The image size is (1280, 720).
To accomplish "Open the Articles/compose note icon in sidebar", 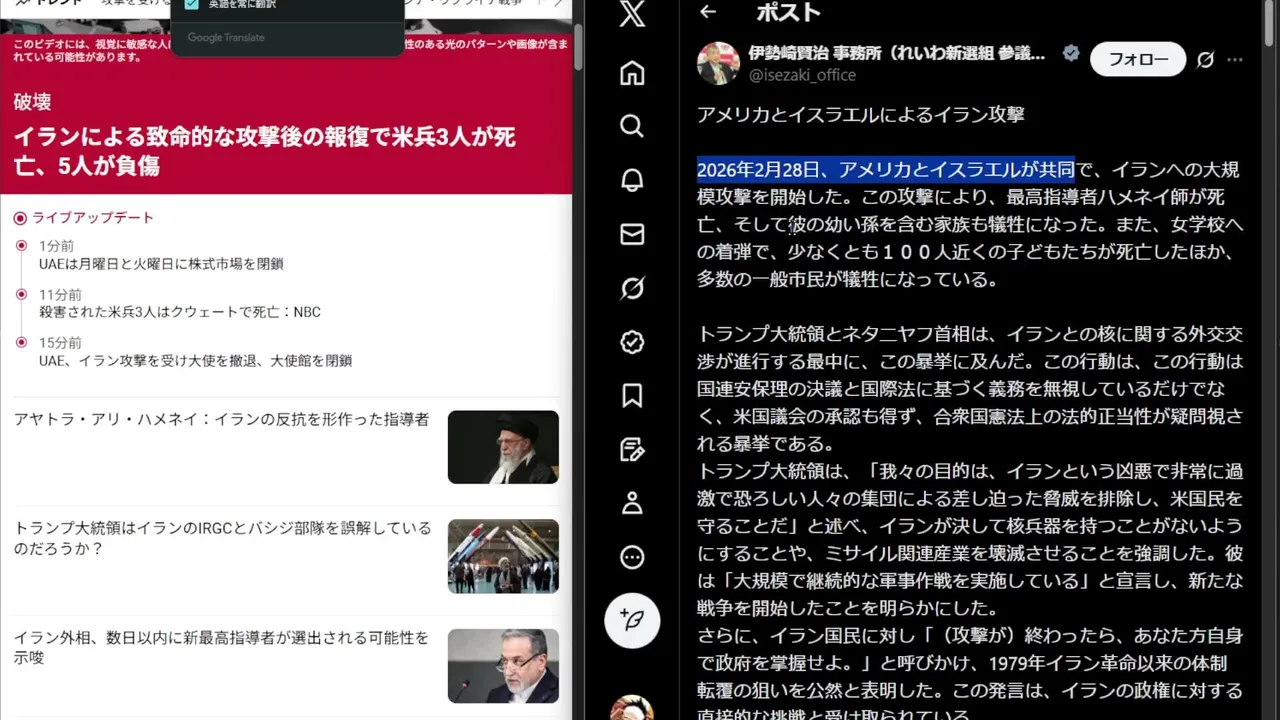I will pos(632,449).
